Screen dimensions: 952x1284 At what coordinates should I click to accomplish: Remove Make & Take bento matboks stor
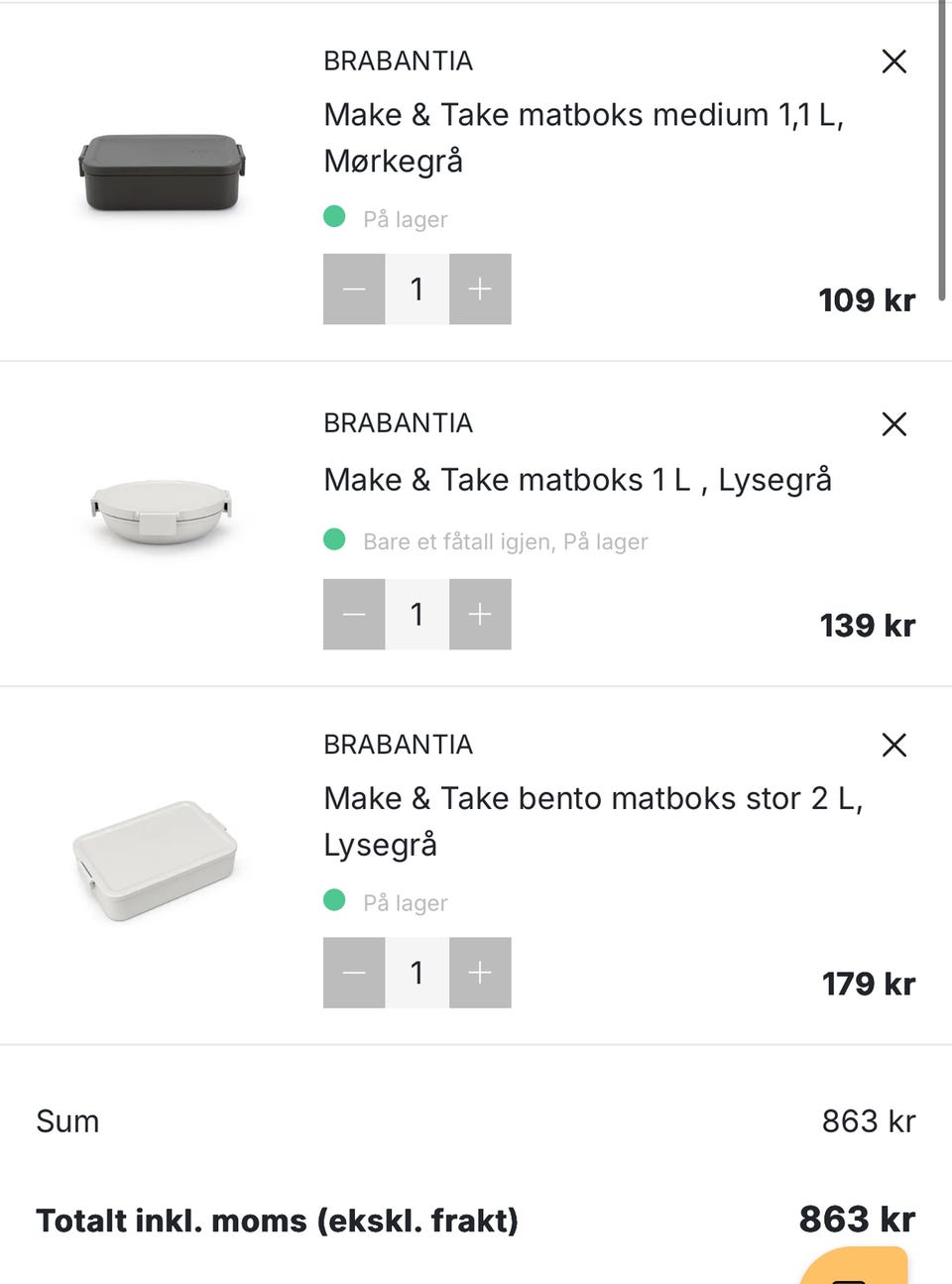893,746
